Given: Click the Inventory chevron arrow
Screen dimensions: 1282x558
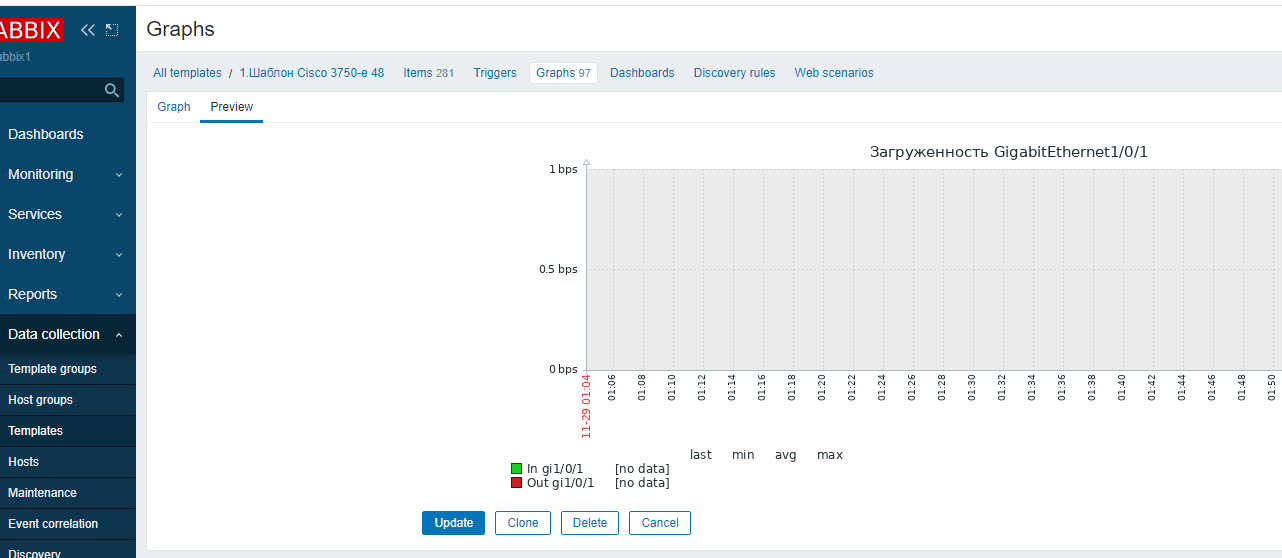Looking at the screenshot, I should (119, 255).
